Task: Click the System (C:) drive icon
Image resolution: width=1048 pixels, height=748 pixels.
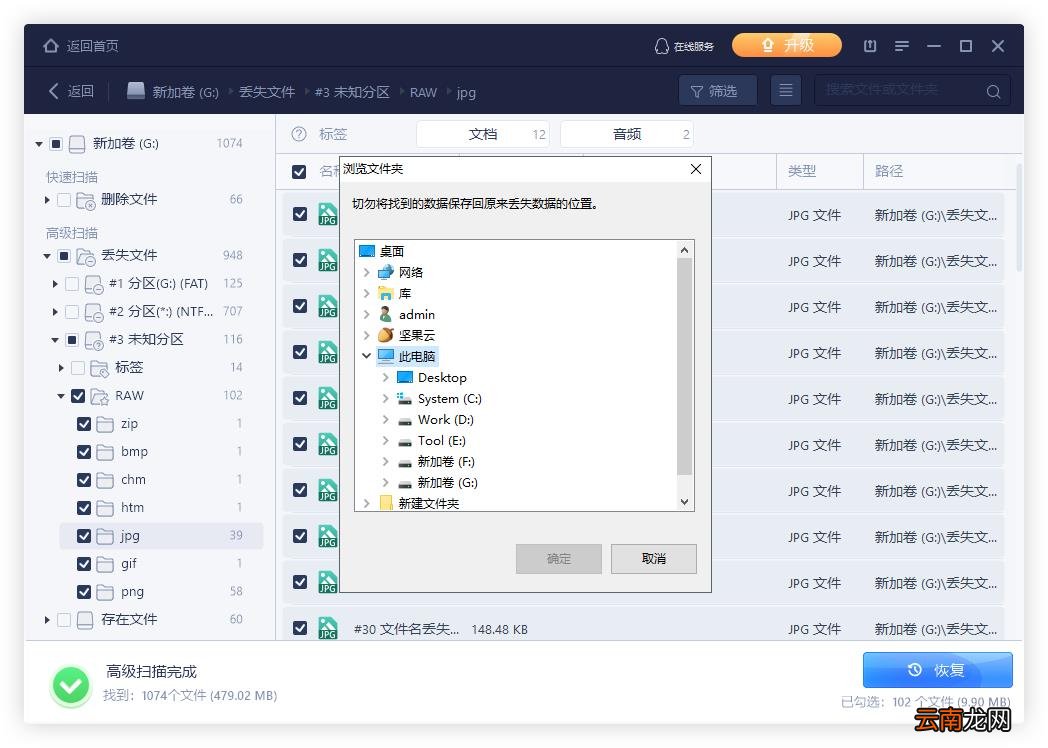Action: (x=404, y=399)
